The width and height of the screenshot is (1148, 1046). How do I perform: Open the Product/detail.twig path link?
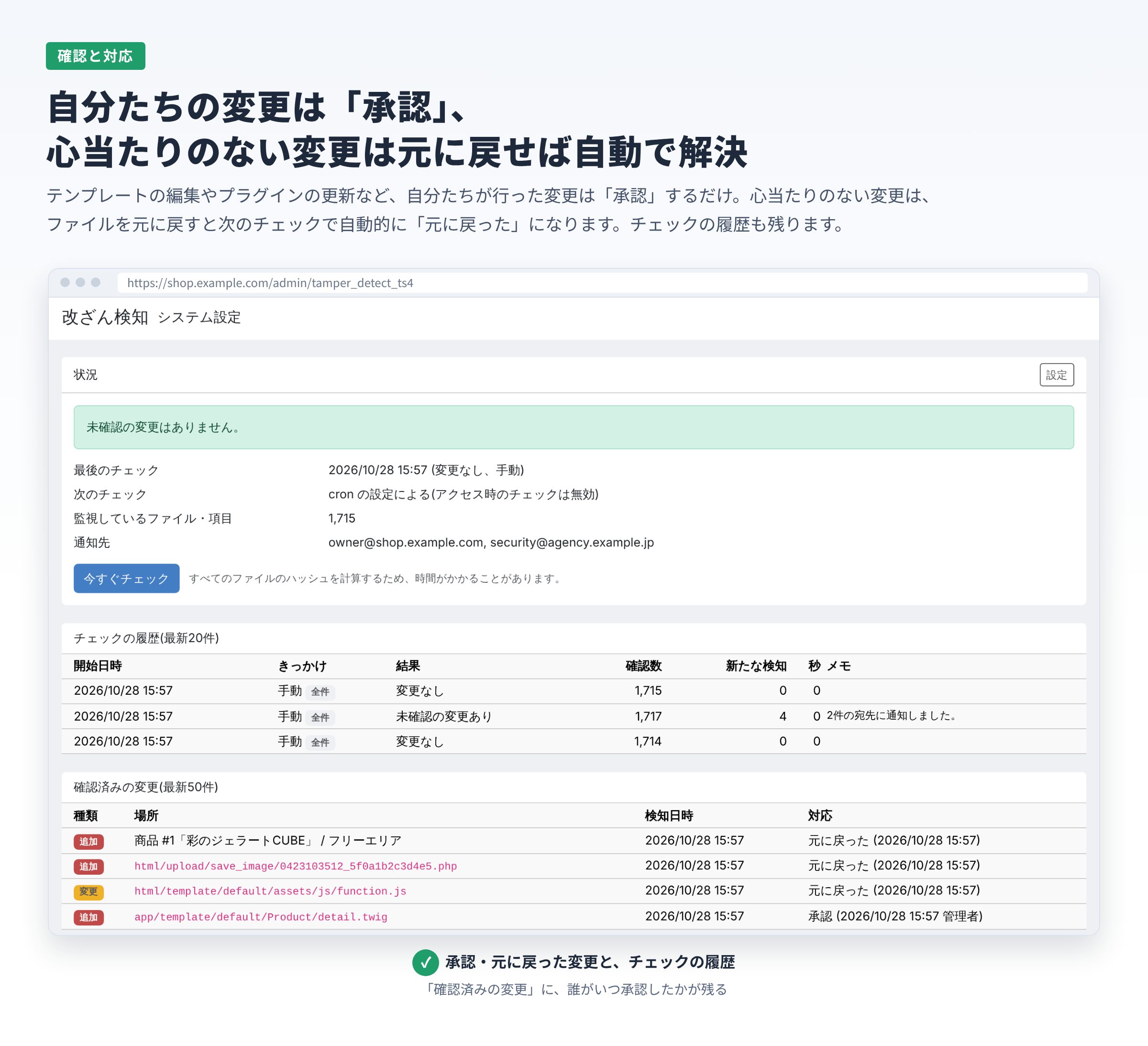click(x=261, y=917)
